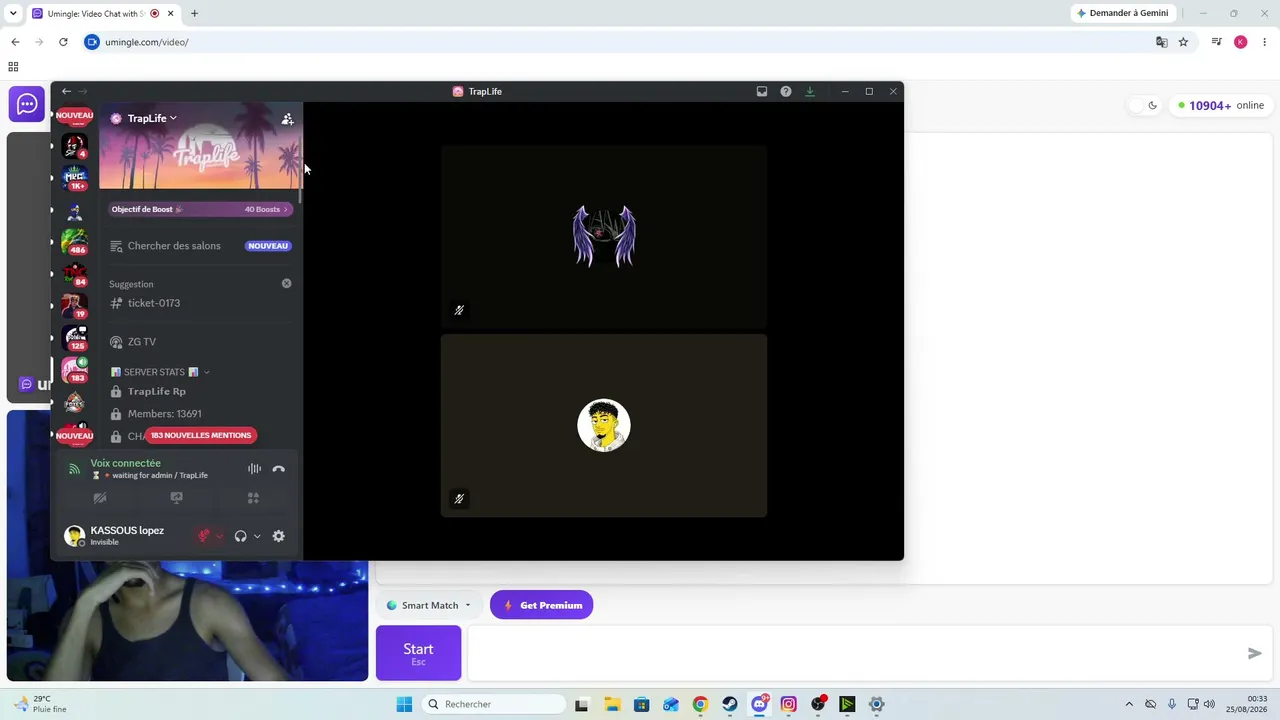Open voice activities icon
Screen dimensions: 1280x720
[253, 498]
